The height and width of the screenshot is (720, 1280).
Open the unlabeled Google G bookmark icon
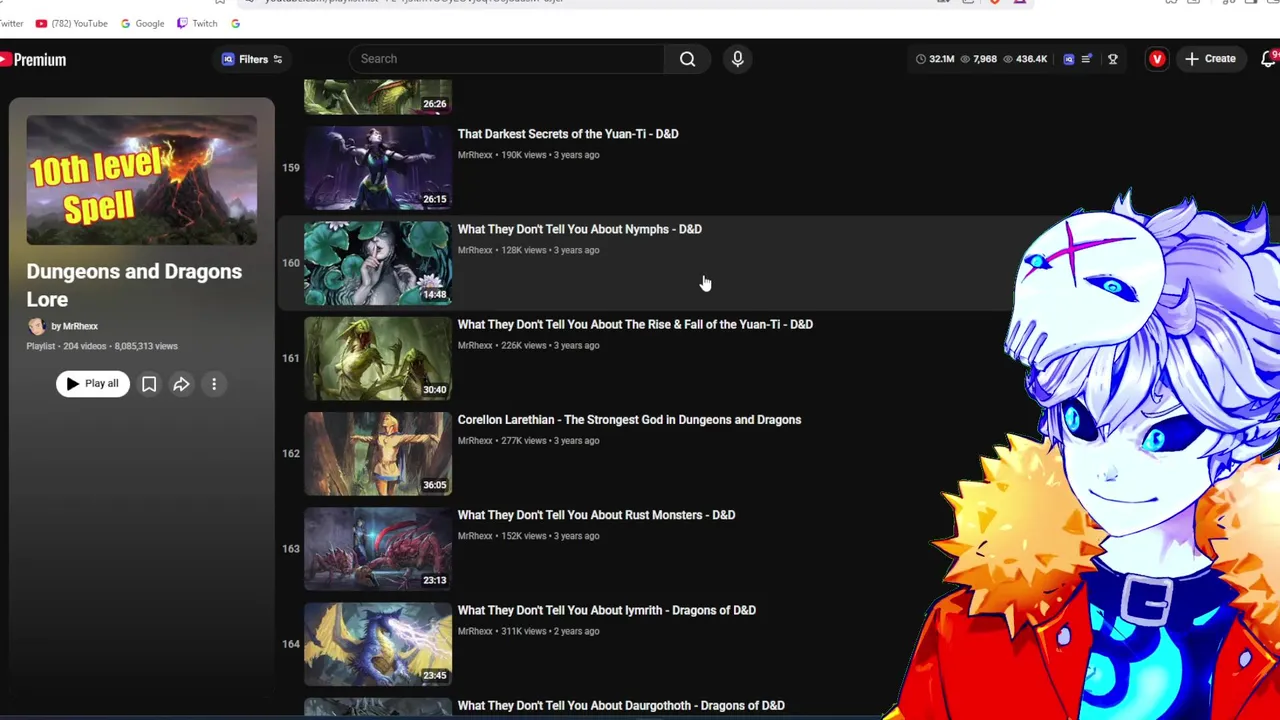[235, 23]
